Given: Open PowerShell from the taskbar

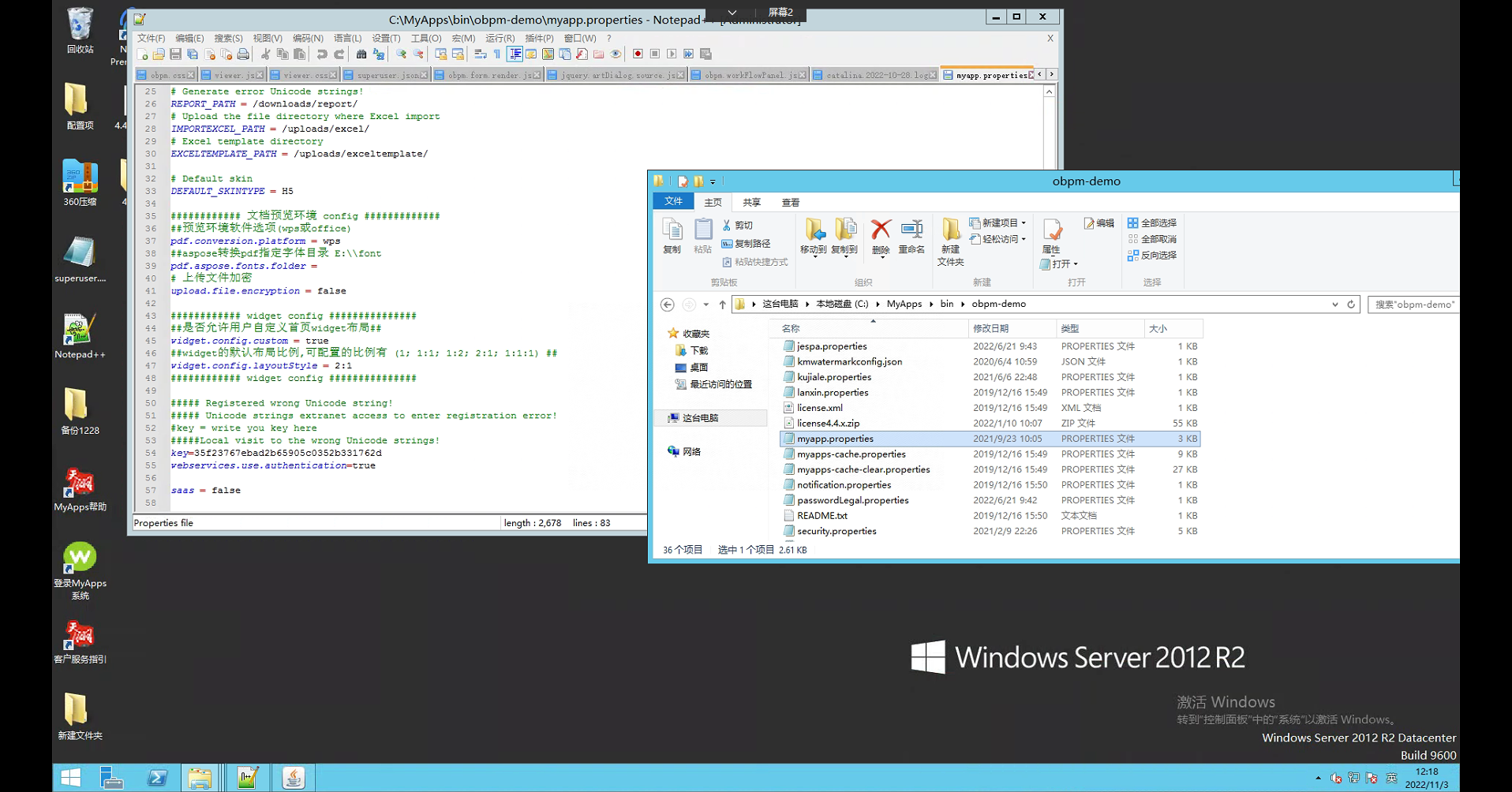Looking at the screenshot, I should tap(157, 778).
